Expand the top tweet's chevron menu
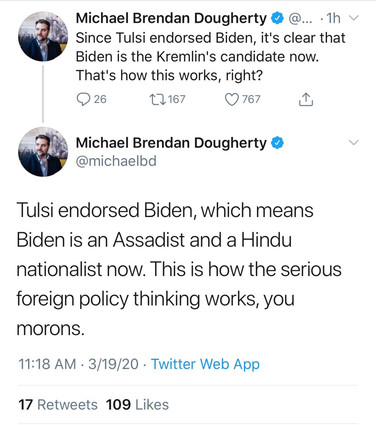The width and height of the screenshot is (376, 425). click(353, 18)
